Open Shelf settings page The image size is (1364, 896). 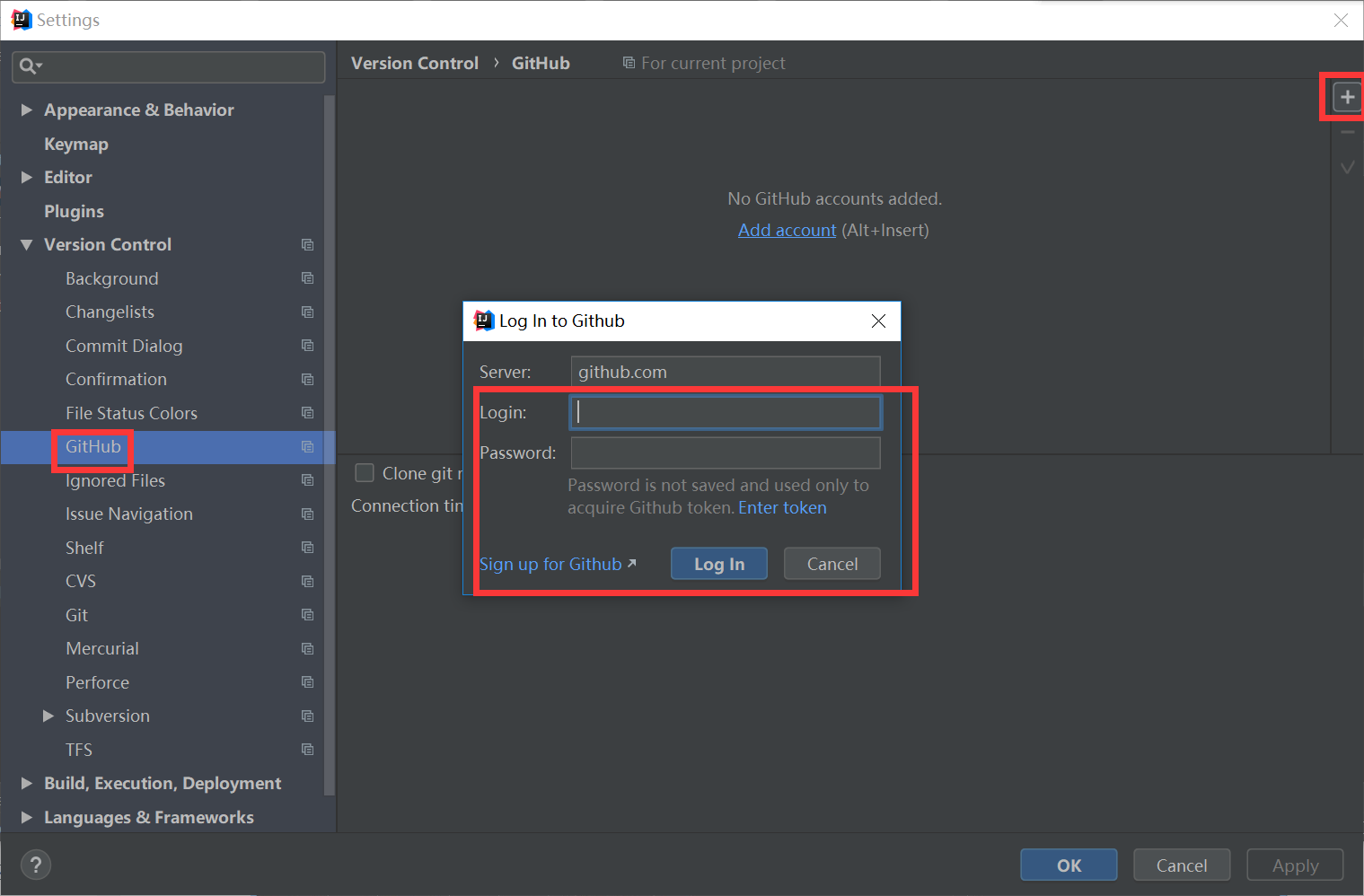click(x=84, y=548)
